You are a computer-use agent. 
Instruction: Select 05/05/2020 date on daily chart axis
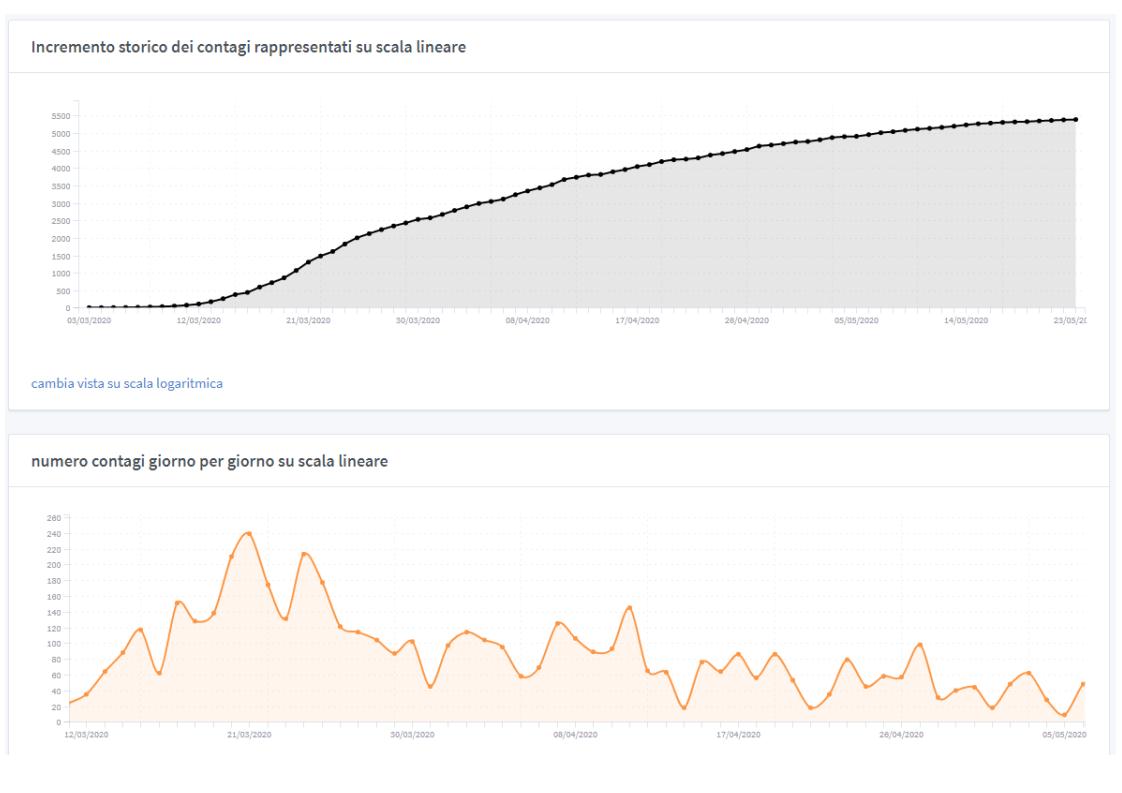[x=1063, y=735]
